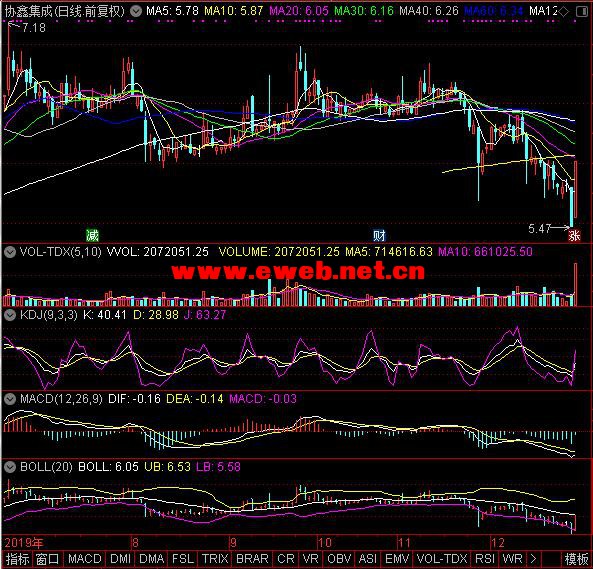Select the MACD indicator tab
This screenshot has width=593, height=569.
coord(84,559)
